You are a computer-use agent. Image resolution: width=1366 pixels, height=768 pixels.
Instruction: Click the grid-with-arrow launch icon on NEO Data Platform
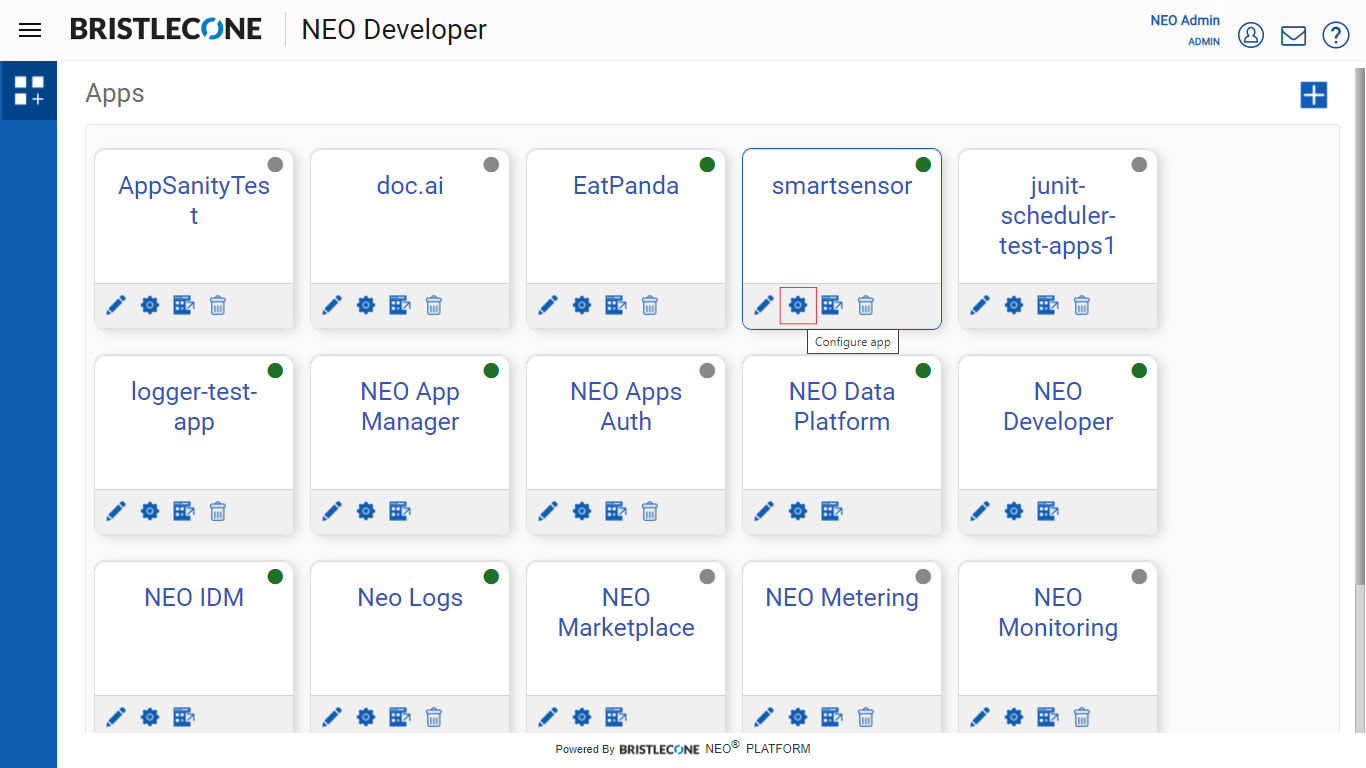[x=832, y=511]
